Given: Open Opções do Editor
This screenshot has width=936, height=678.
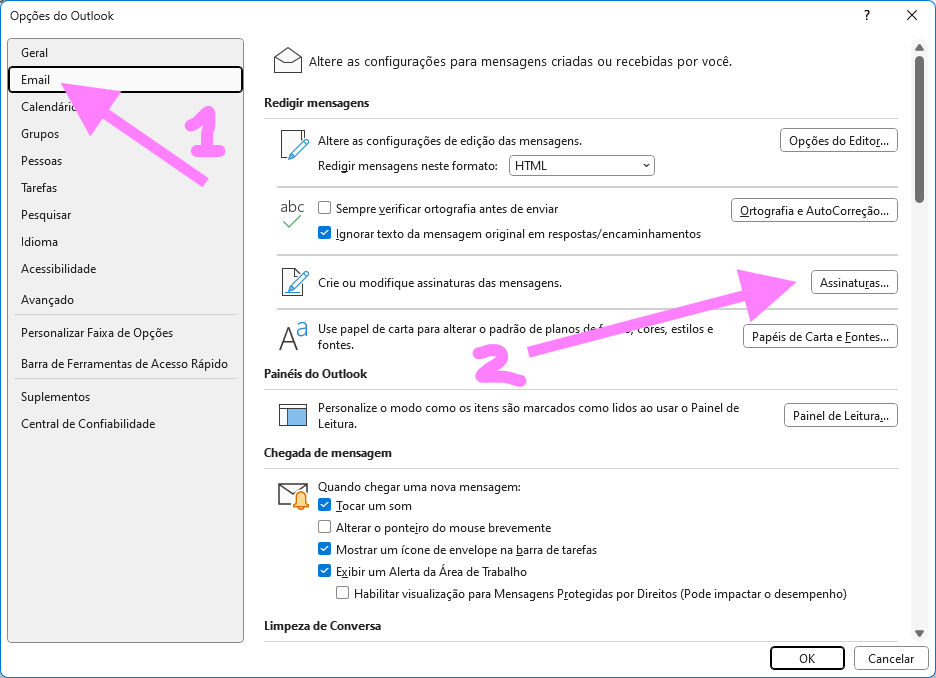Looking at the screenshot, I should coord(839,141).
